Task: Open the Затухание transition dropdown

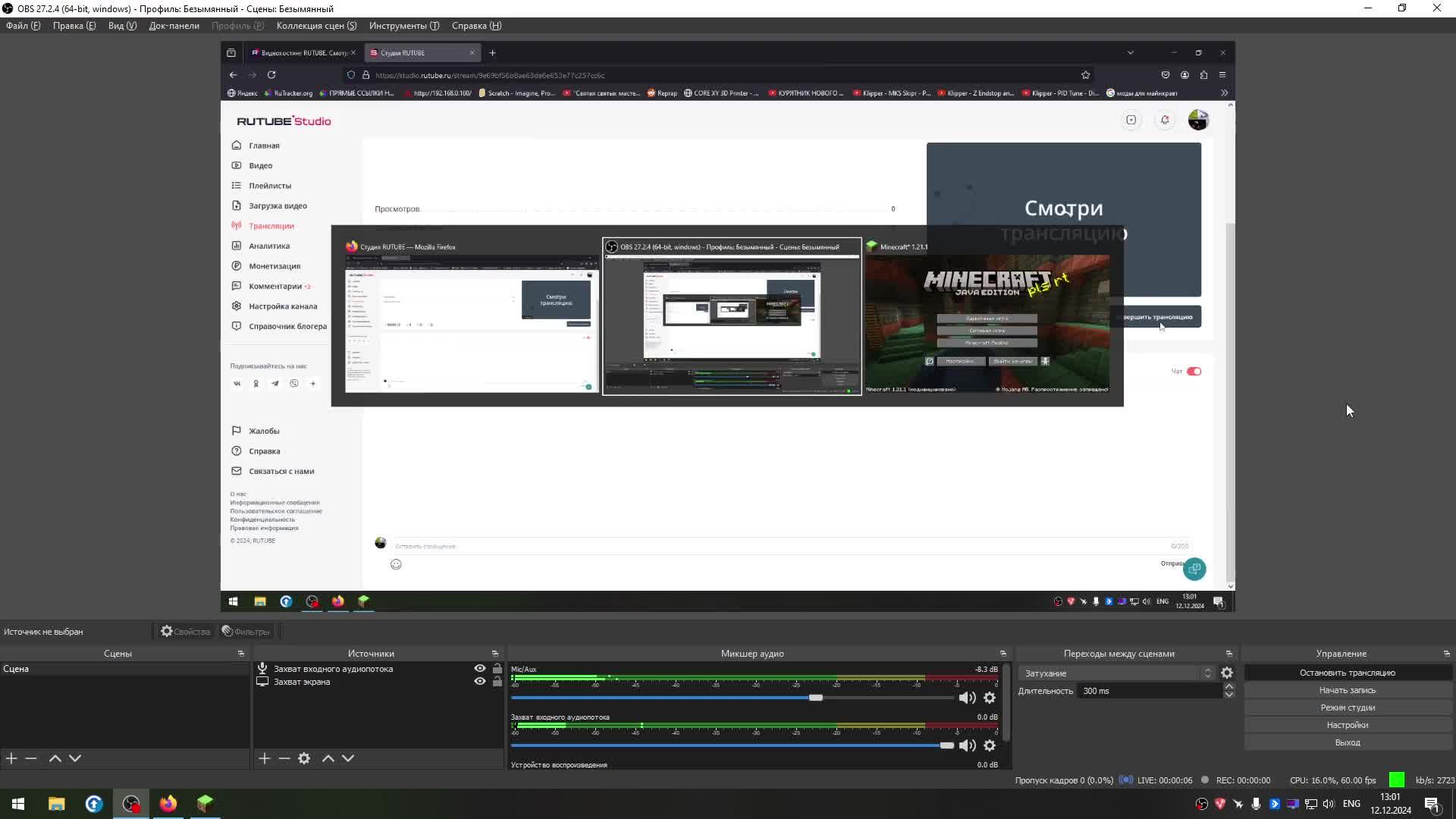Action: [1116, 673]
